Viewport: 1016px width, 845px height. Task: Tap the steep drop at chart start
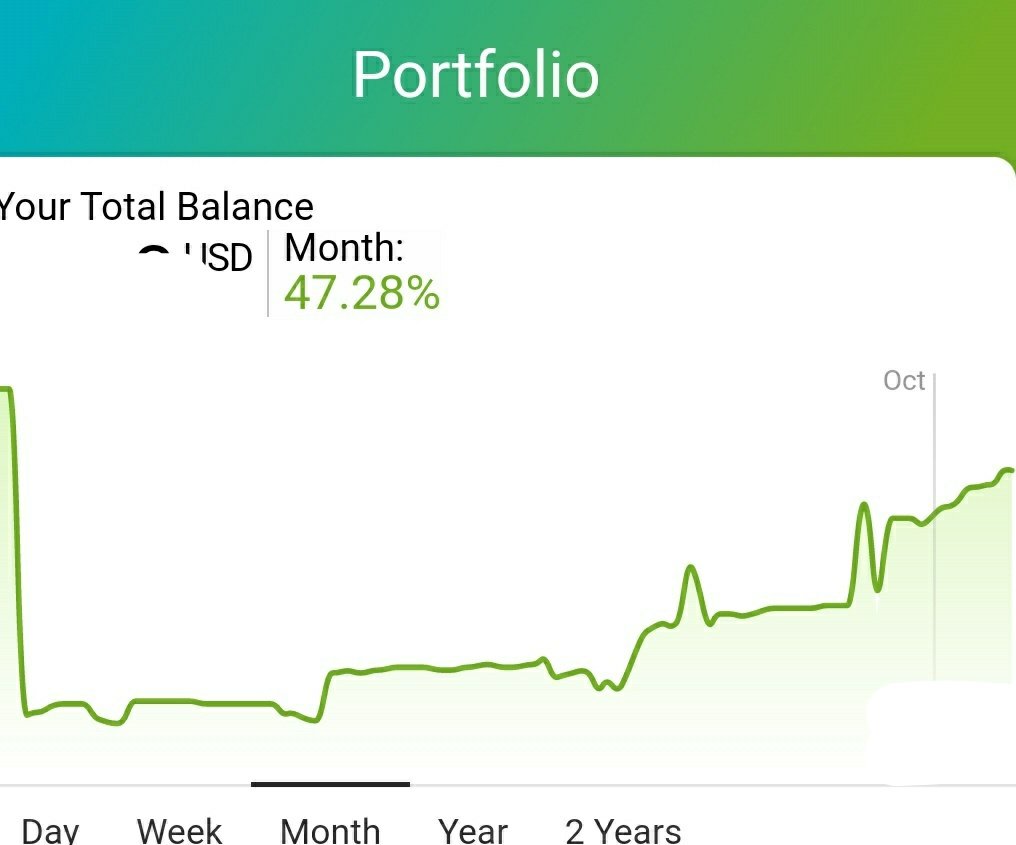pos(17,551)
